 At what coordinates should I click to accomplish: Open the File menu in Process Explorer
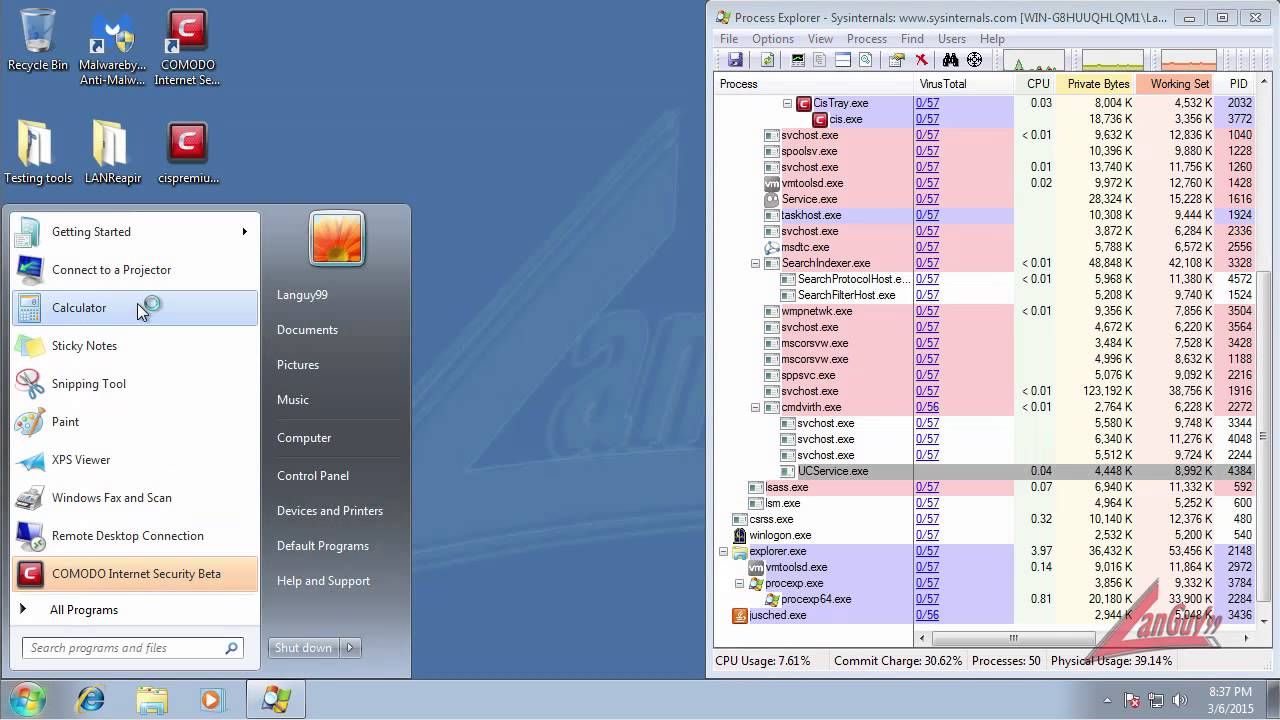click(x=729, y=39)
